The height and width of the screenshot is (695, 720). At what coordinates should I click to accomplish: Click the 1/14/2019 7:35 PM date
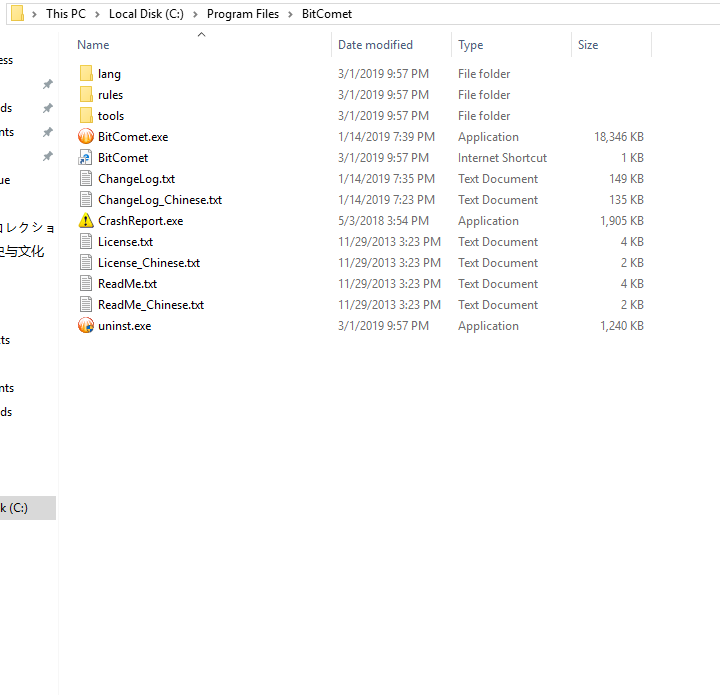pos(386,179)
